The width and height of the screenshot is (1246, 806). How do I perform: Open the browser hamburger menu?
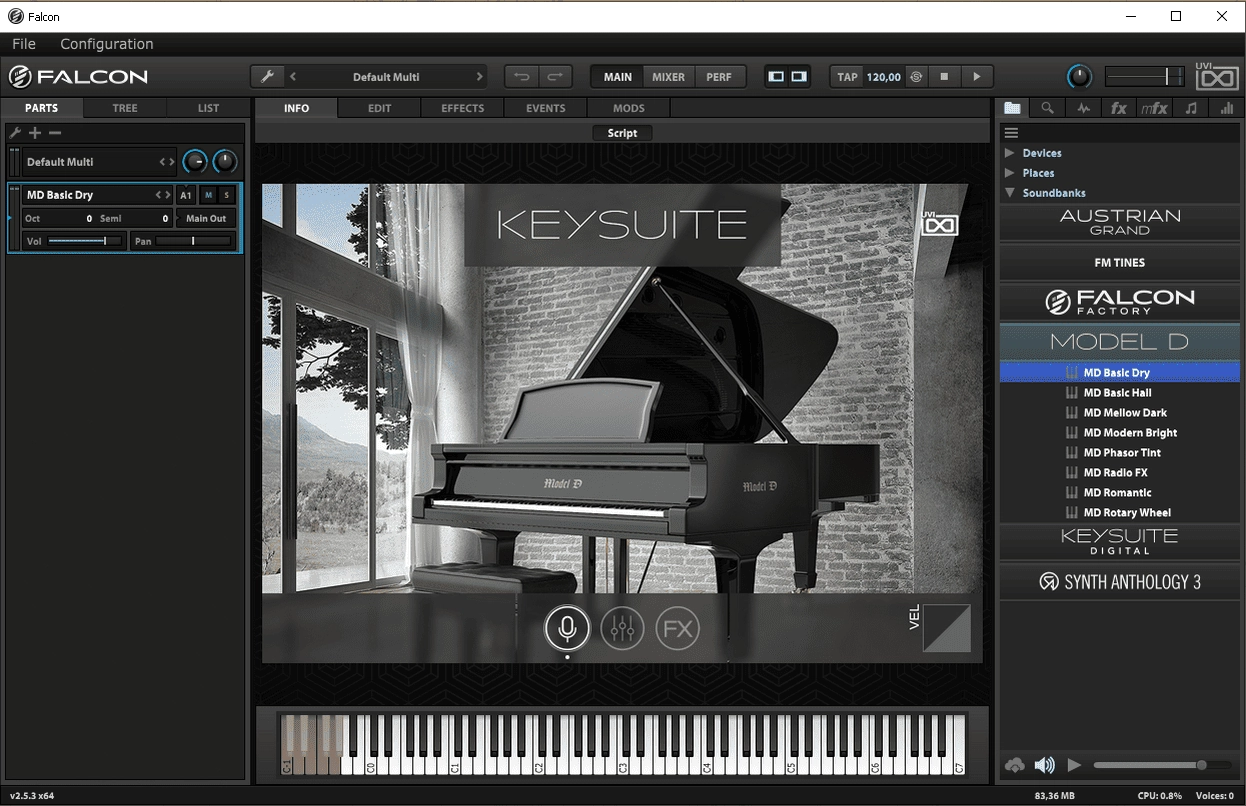1011,133
